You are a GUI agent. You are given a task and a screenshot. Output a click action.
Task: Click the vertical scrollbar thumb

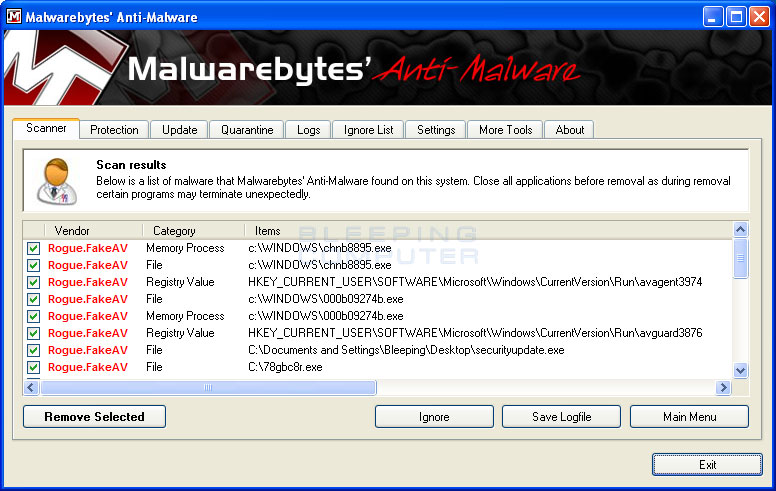click(x=740, y=258)
